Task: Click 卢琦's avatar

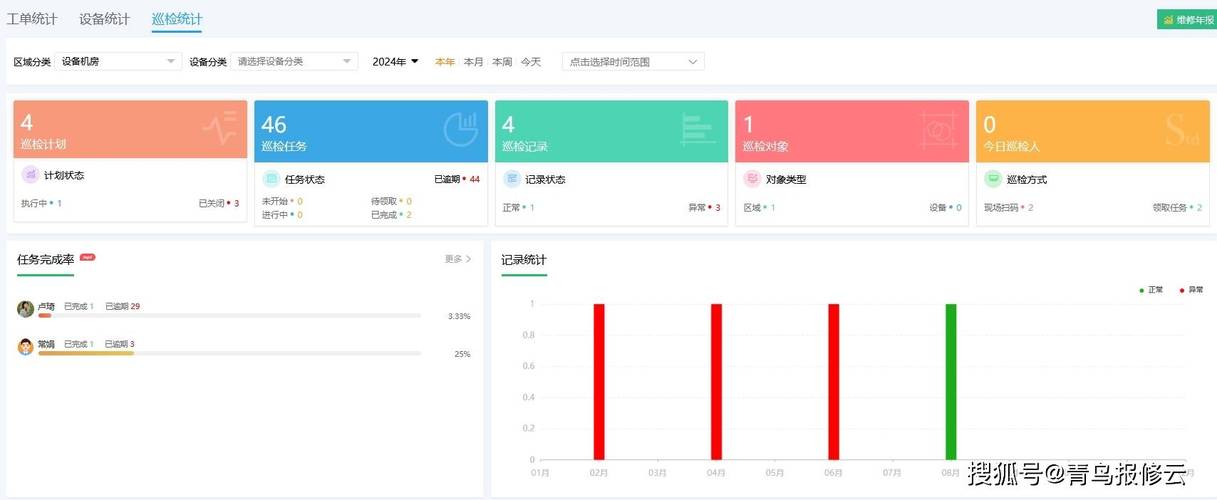Action: (x=26, y=309)
